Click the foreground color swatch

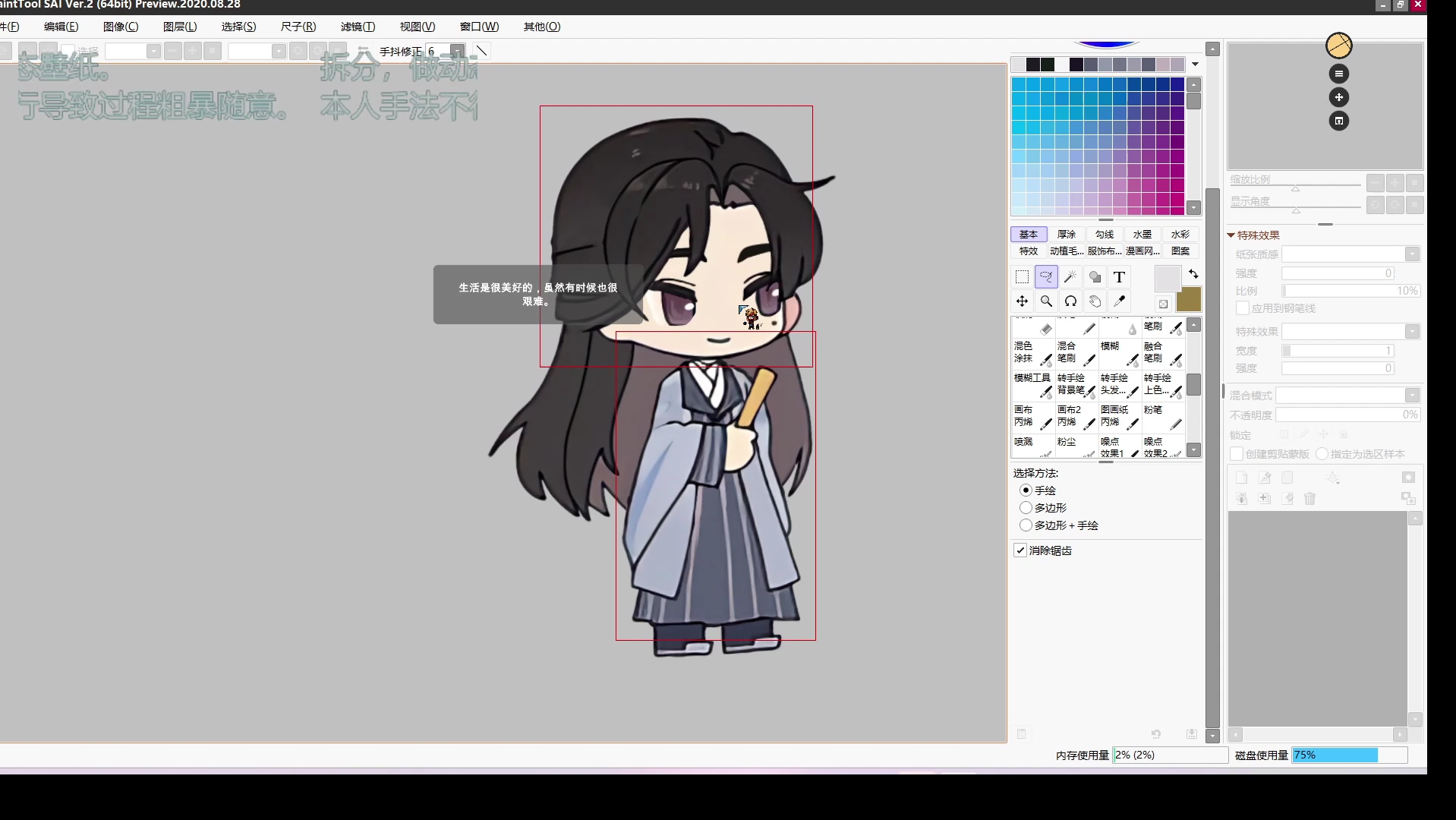click(x=1168, y=279)
